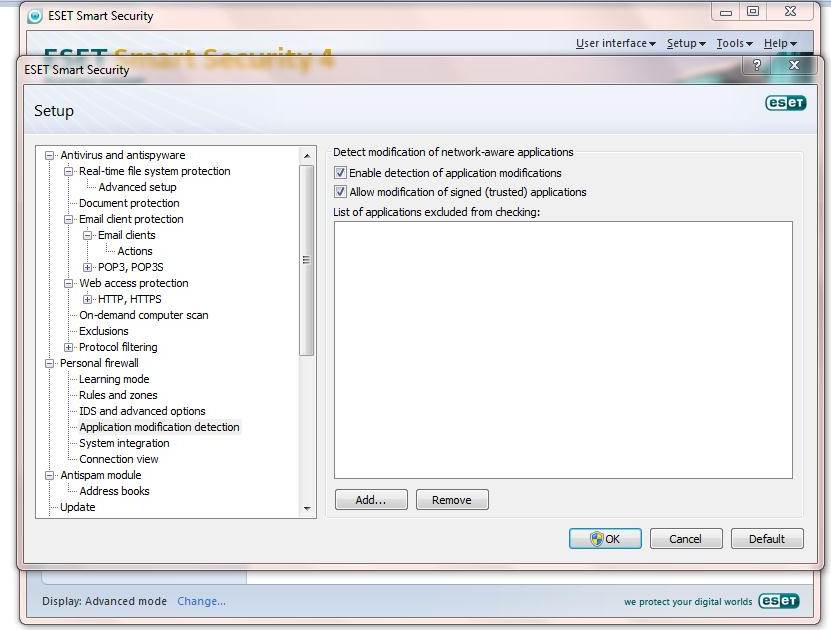This screenshot has width=831, height=630.
Task: Open the Setup menu in main window
Action: 686,43
